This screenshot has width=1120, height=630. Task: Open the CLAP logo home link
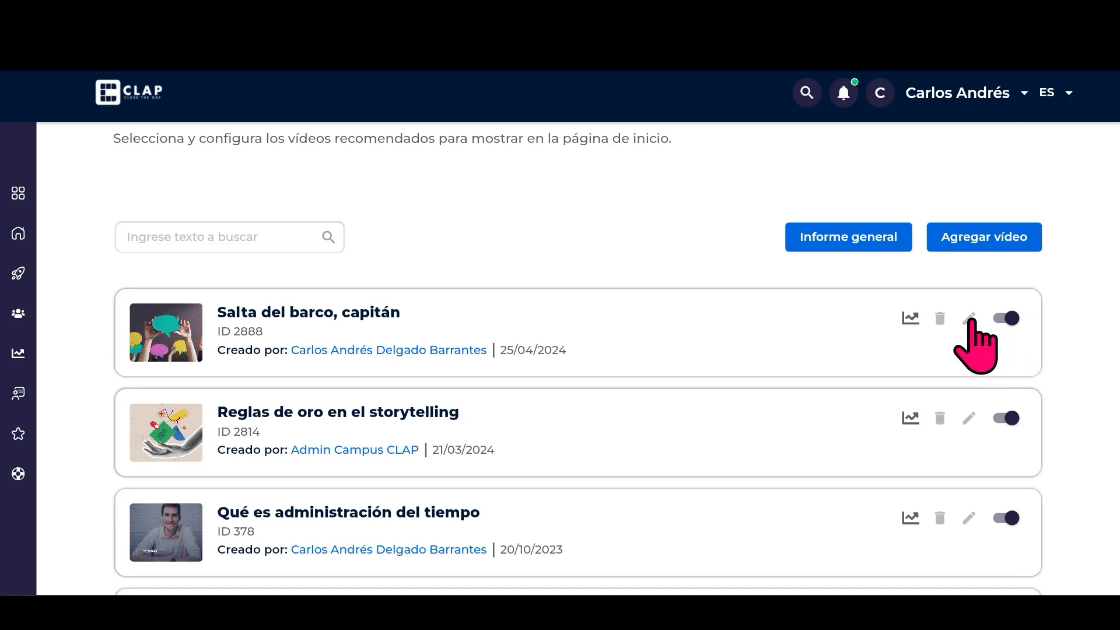point(129,92)
